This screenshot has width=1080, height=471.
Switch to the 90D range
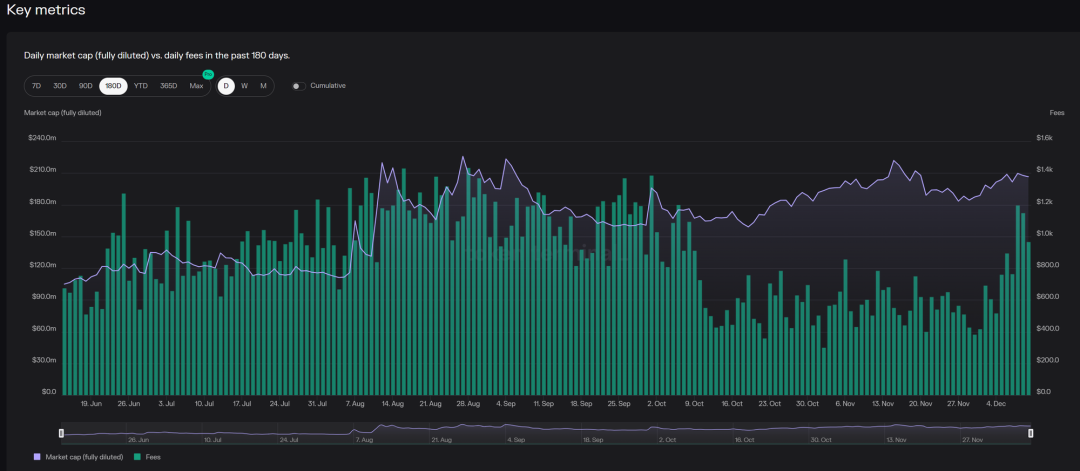[x=86, y=86]
